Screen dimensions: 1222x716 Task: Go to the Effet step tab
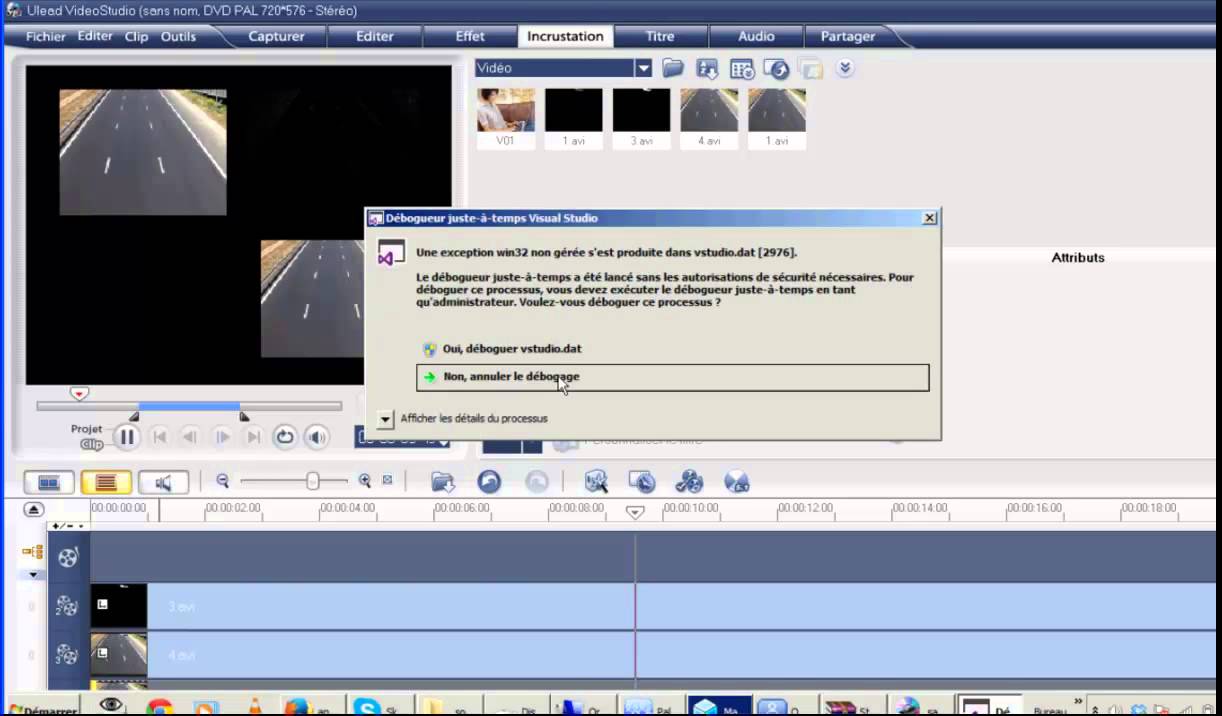coord(470,36)
